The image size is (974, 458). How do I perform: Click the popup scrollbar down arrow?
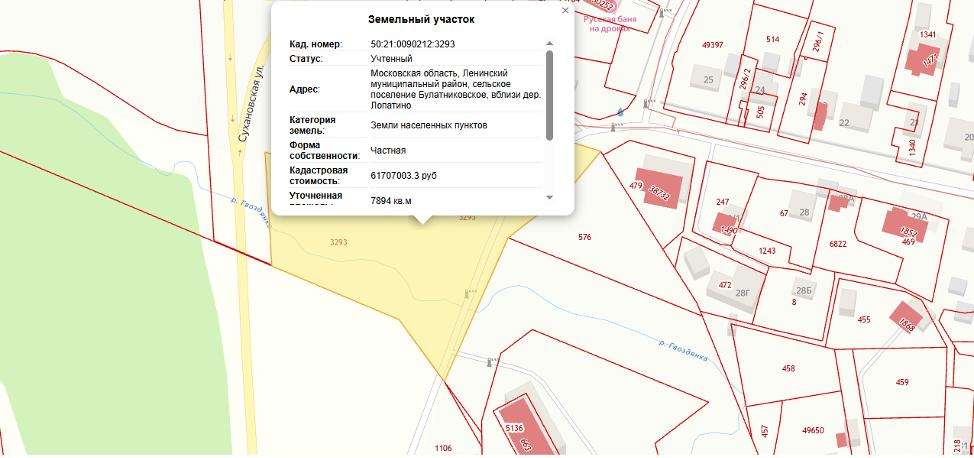point(549,198)
